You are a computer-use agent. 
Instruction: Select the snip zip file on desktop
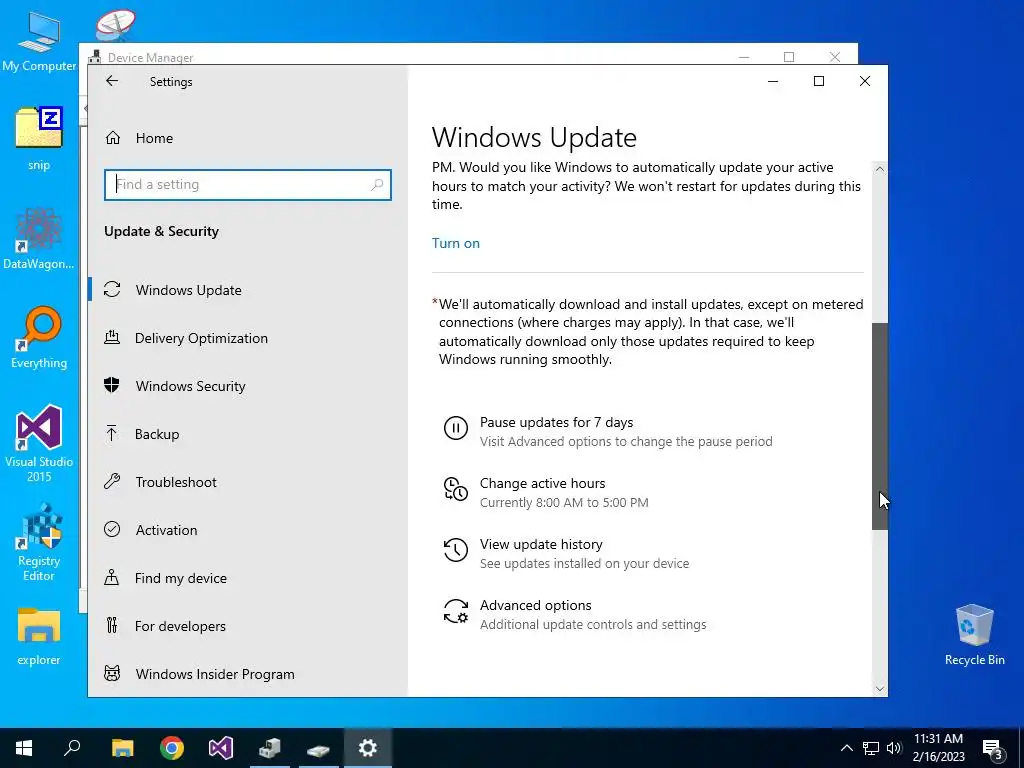[x=39, y=138]
